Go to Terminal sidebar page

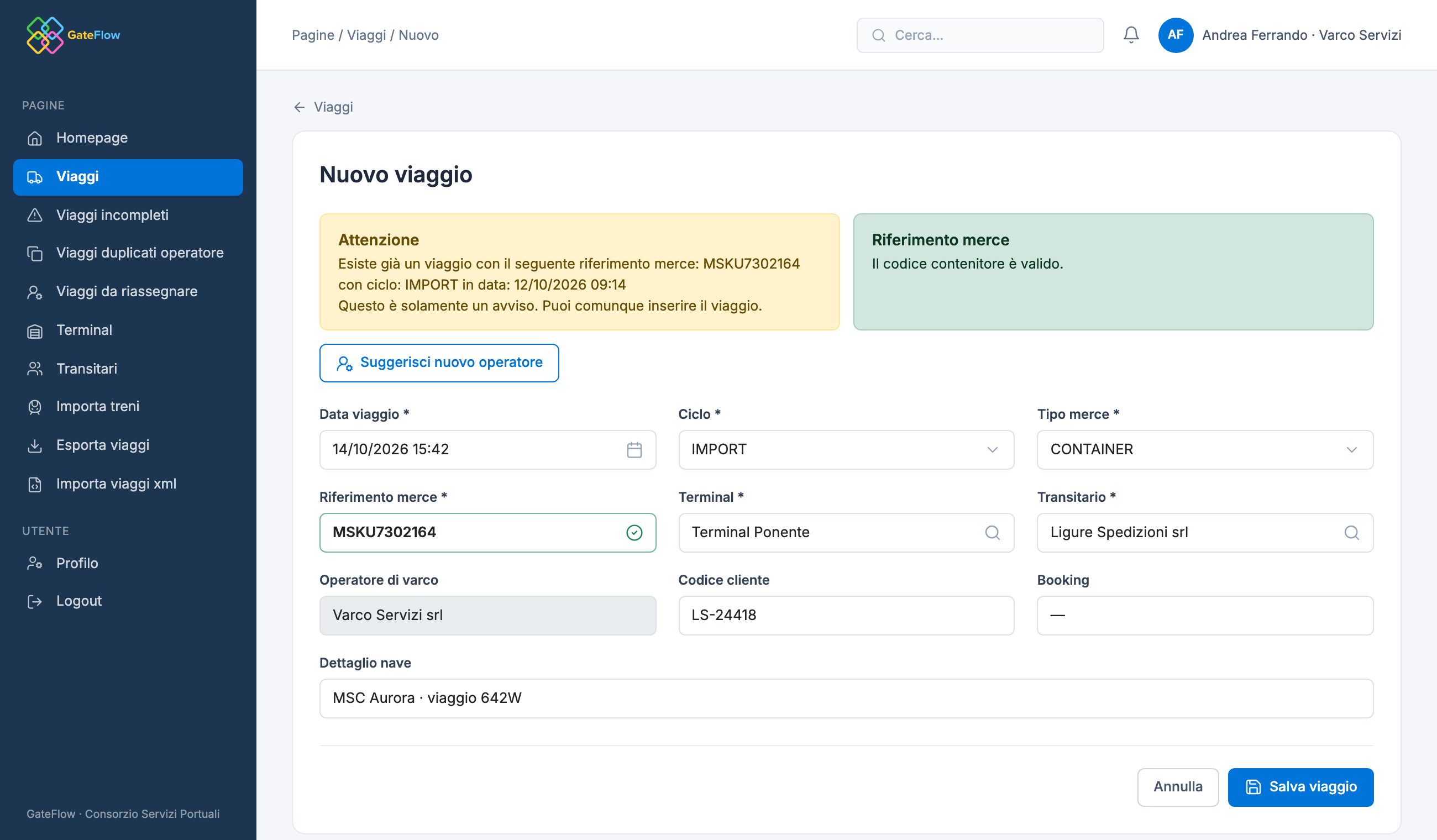[128, 330]
